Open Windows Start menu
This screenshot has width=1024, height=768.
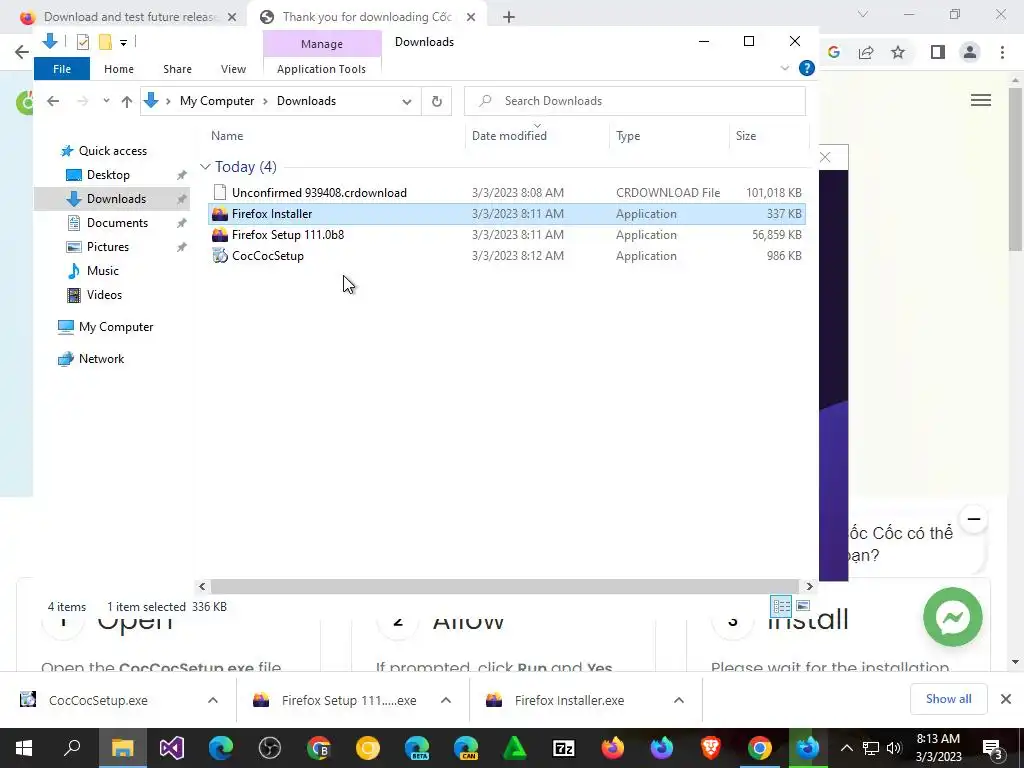(24, 748)
